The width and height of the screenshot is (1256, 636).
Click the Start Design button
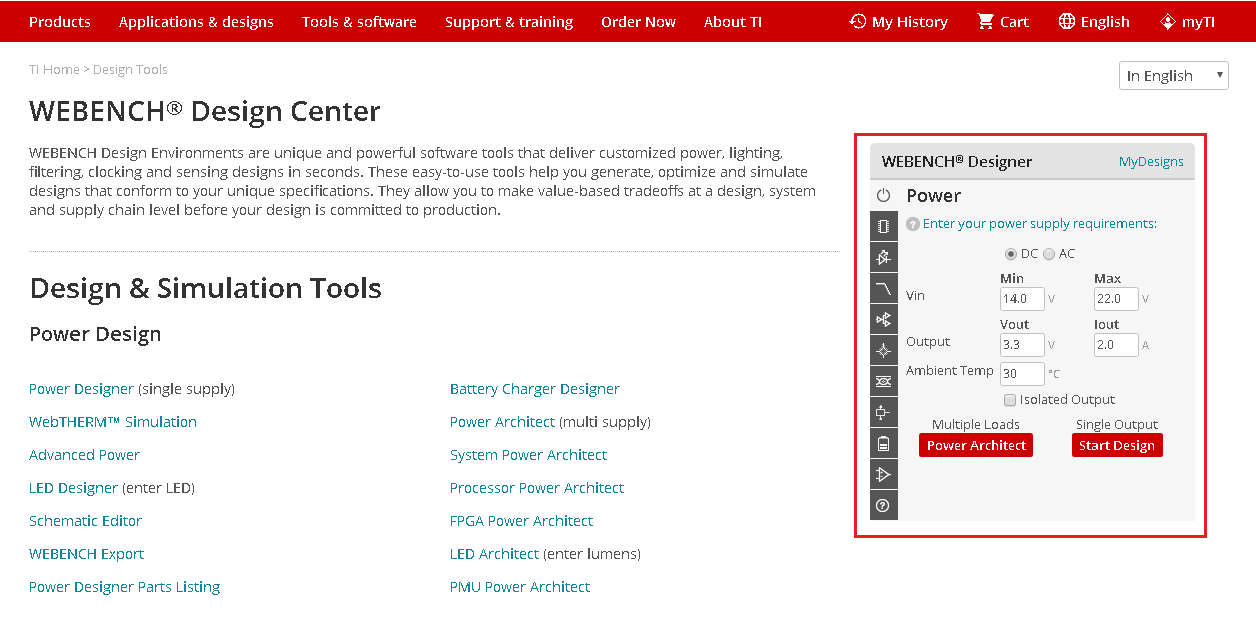[1117, 446]
